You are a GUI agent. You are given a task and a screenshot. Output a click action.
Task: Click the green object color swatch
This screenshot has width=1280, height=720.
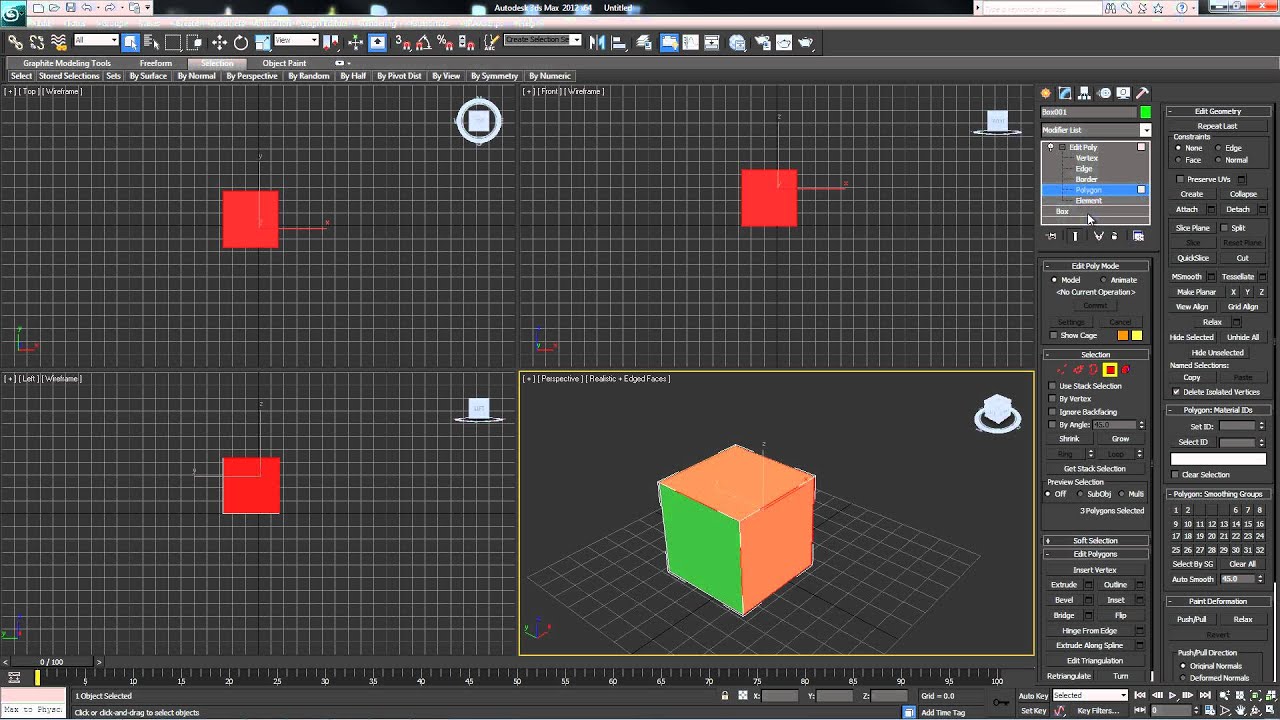click(1145, 112)
